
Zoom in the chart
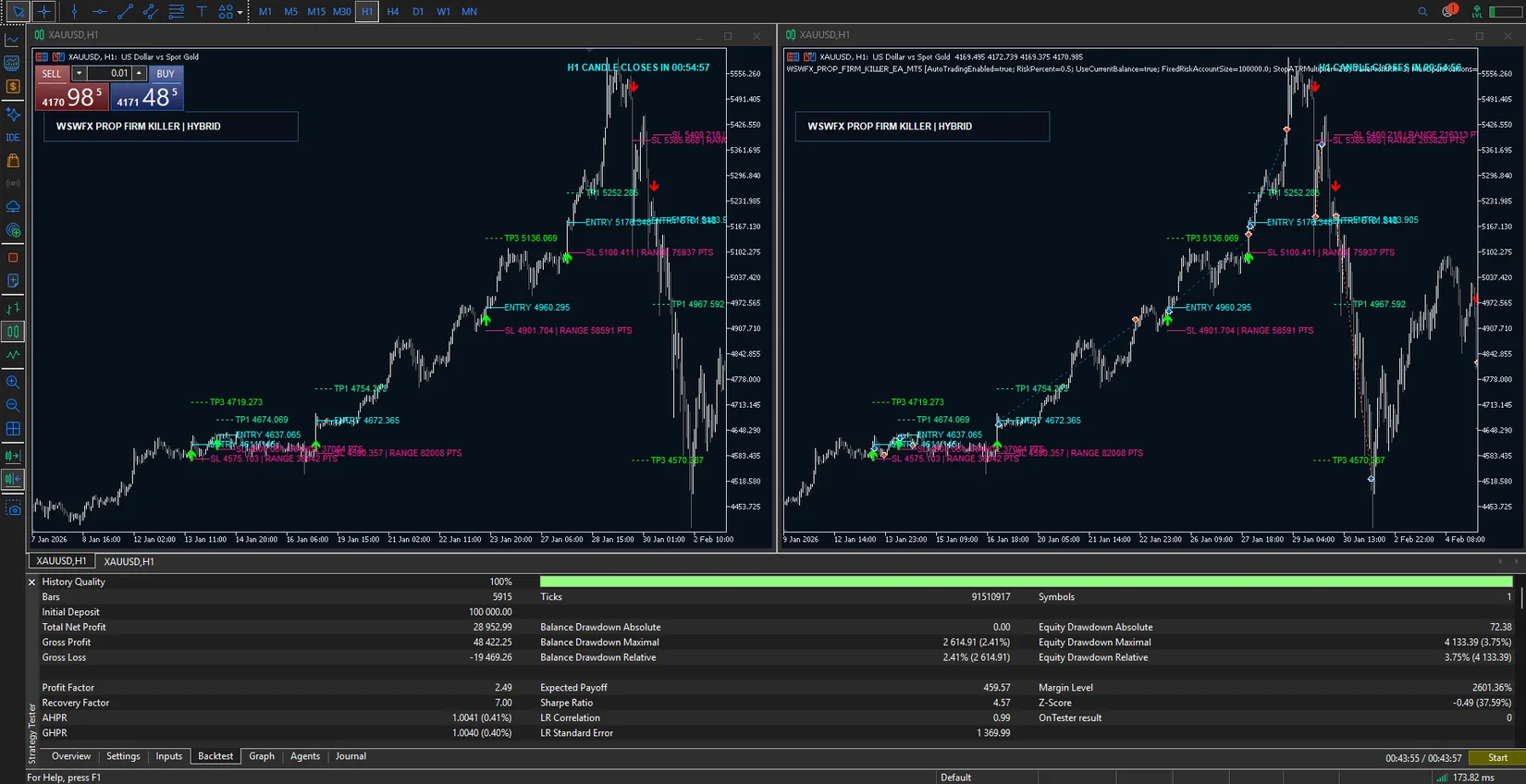(x=13, y=382)
